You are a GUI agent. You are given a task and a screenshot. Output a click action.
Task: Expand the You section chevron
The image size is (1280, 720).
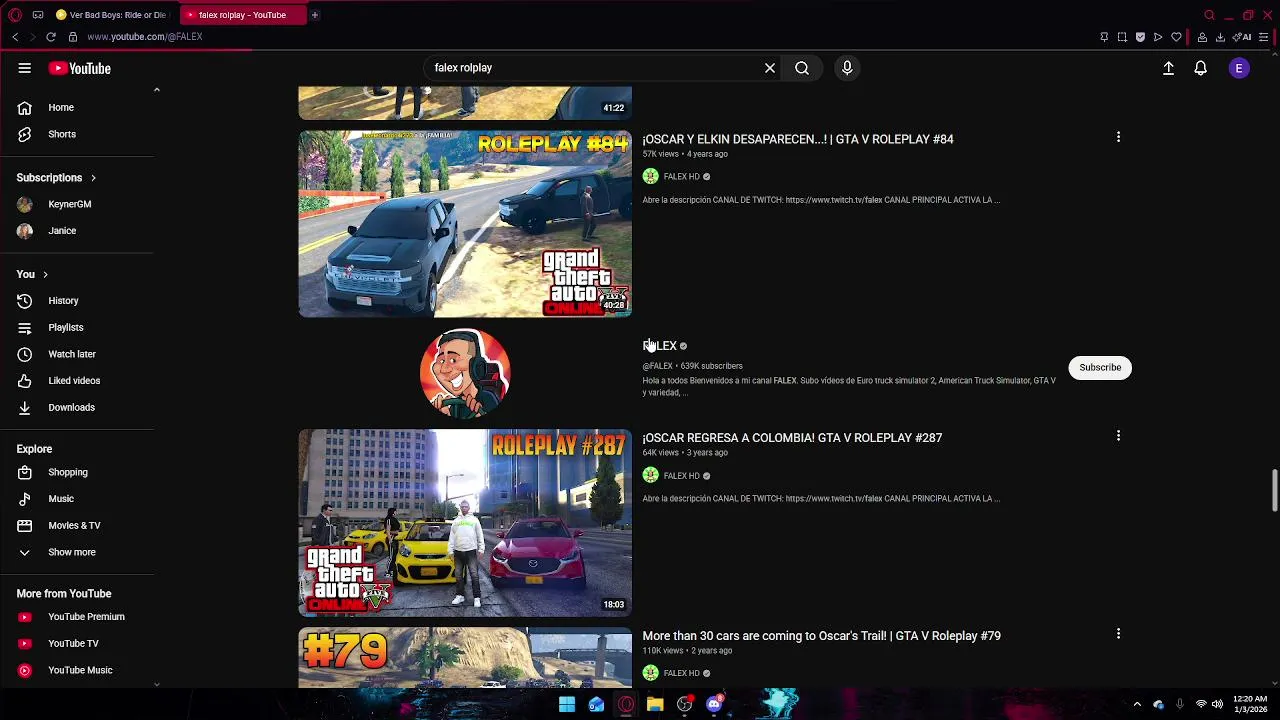[x=45, y=274]
